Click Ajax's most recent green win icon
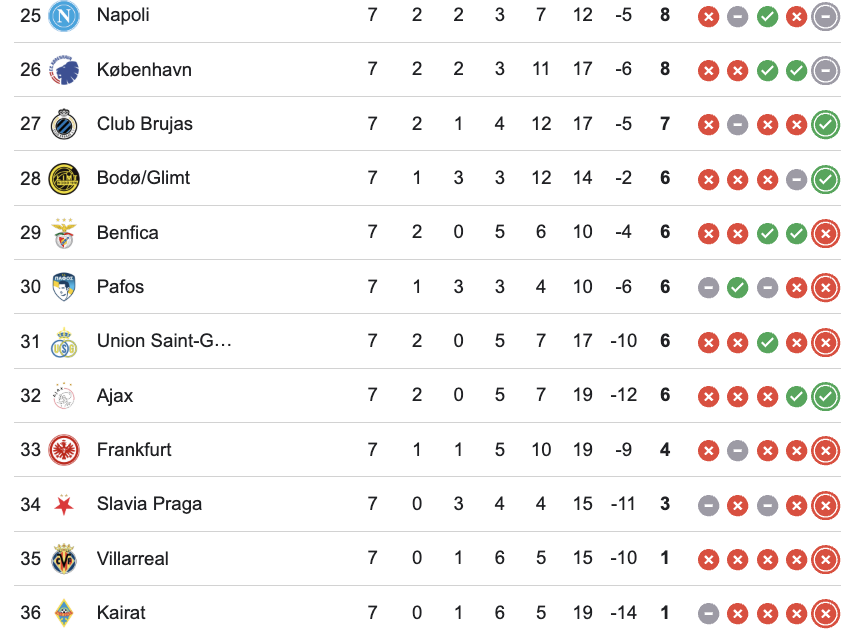 pos(826,396)
